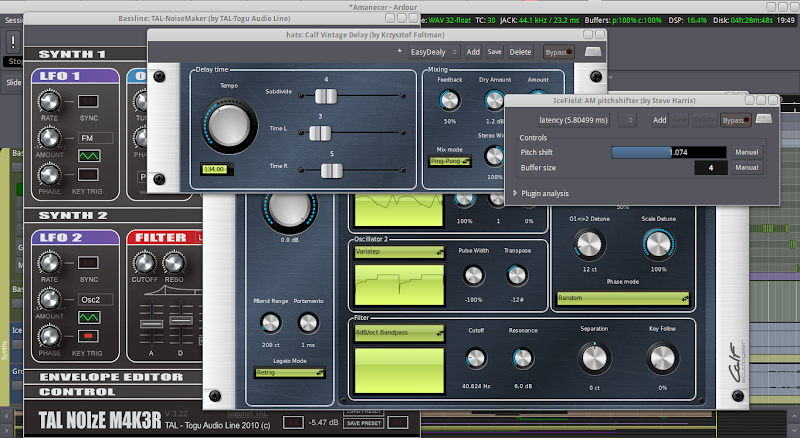Open the LFO 2 Osc2 destination selector

95,300
